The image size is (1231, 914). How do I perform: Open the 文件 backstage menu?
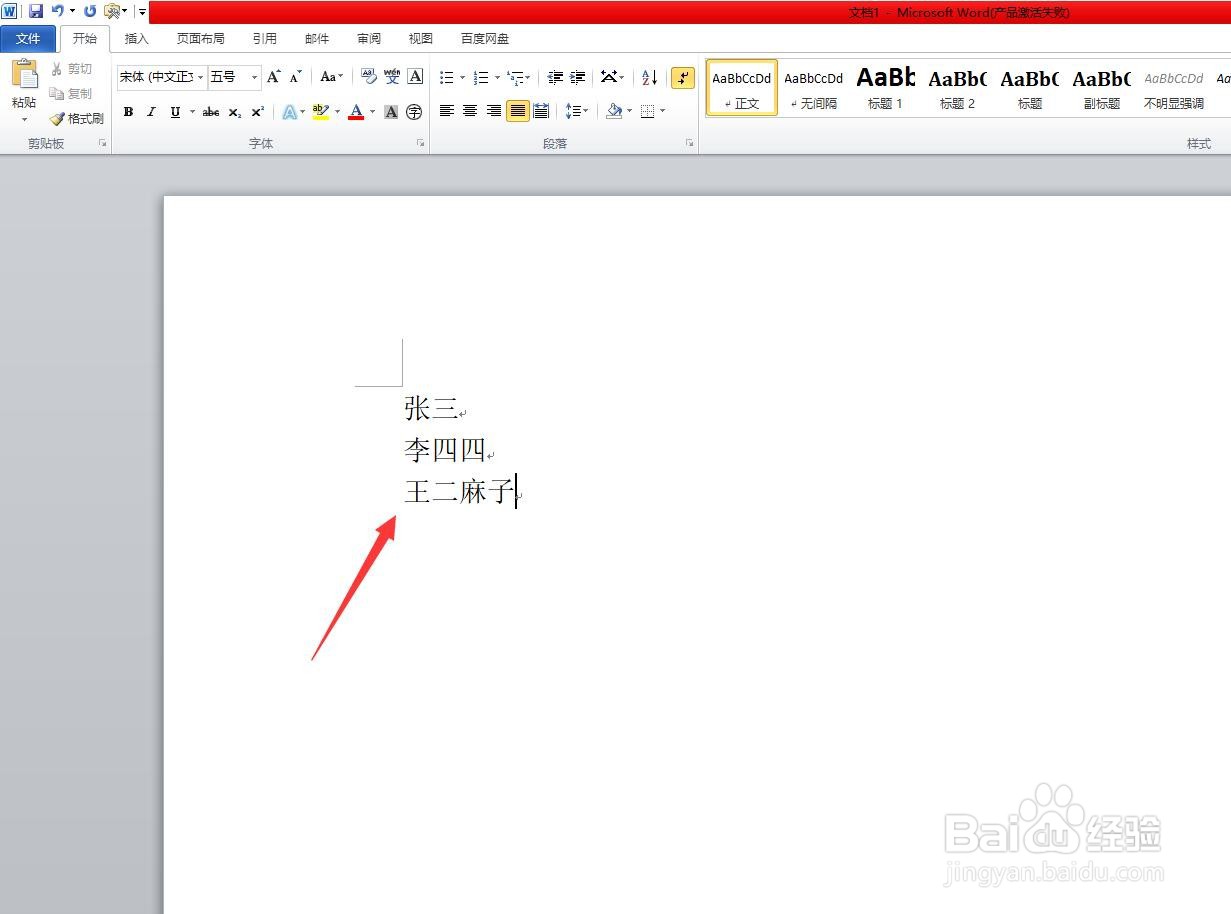pyautogui.click(x=29, y=38)
